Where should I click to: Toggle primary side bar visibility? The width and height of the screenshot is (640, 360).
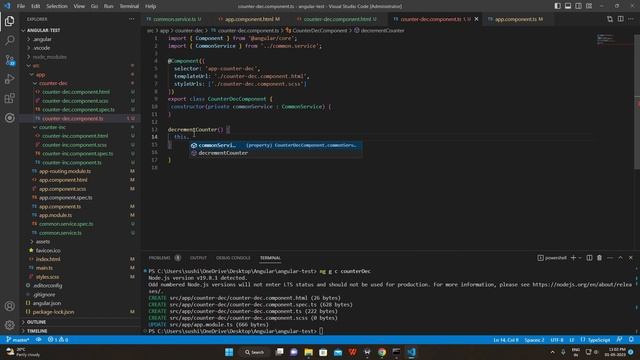[558, 6]
